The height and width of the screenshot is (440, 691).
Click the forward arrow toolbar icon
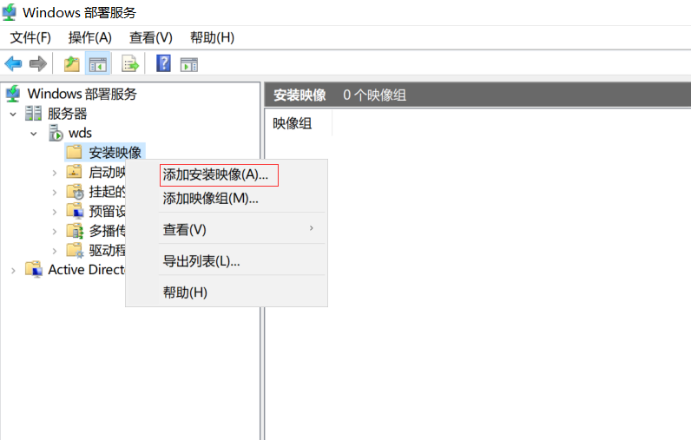[38, 64]
